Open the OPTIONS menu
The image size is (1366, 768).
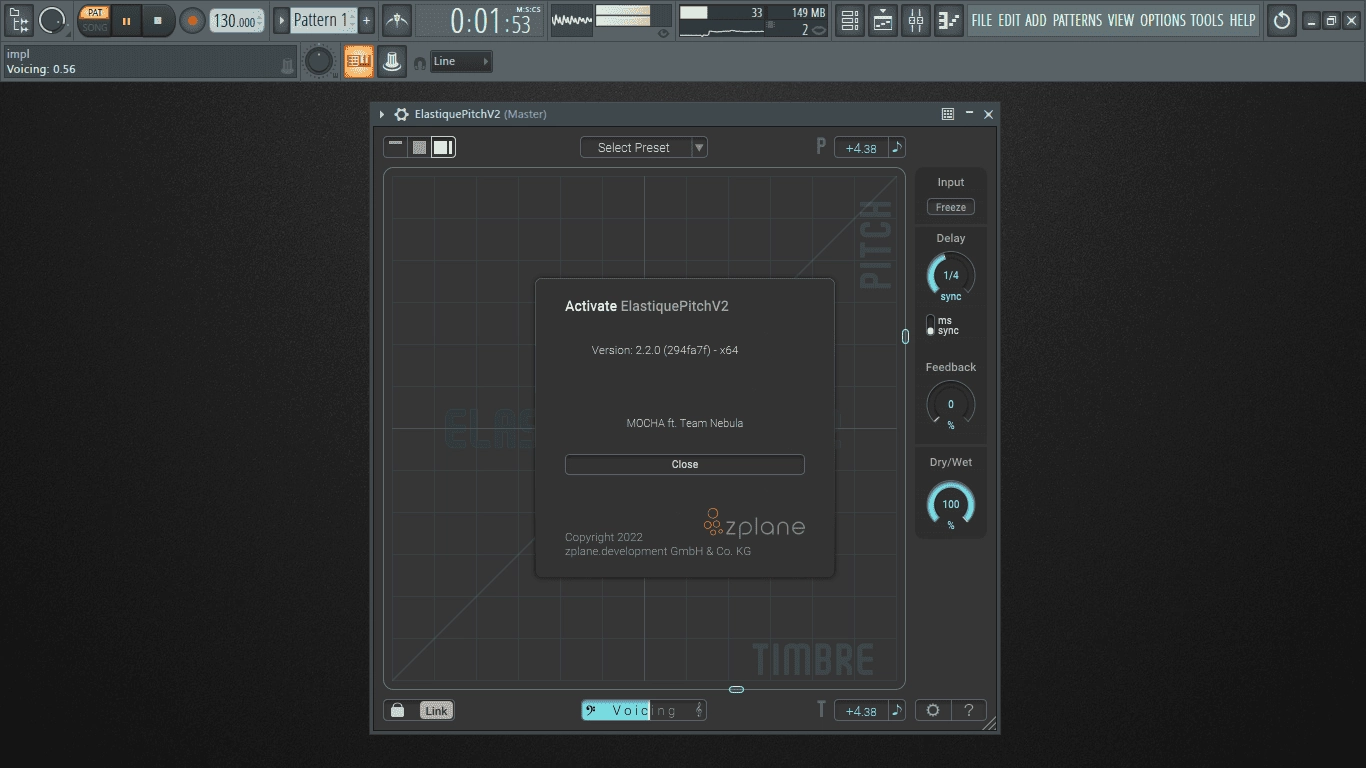point(1163,20)
